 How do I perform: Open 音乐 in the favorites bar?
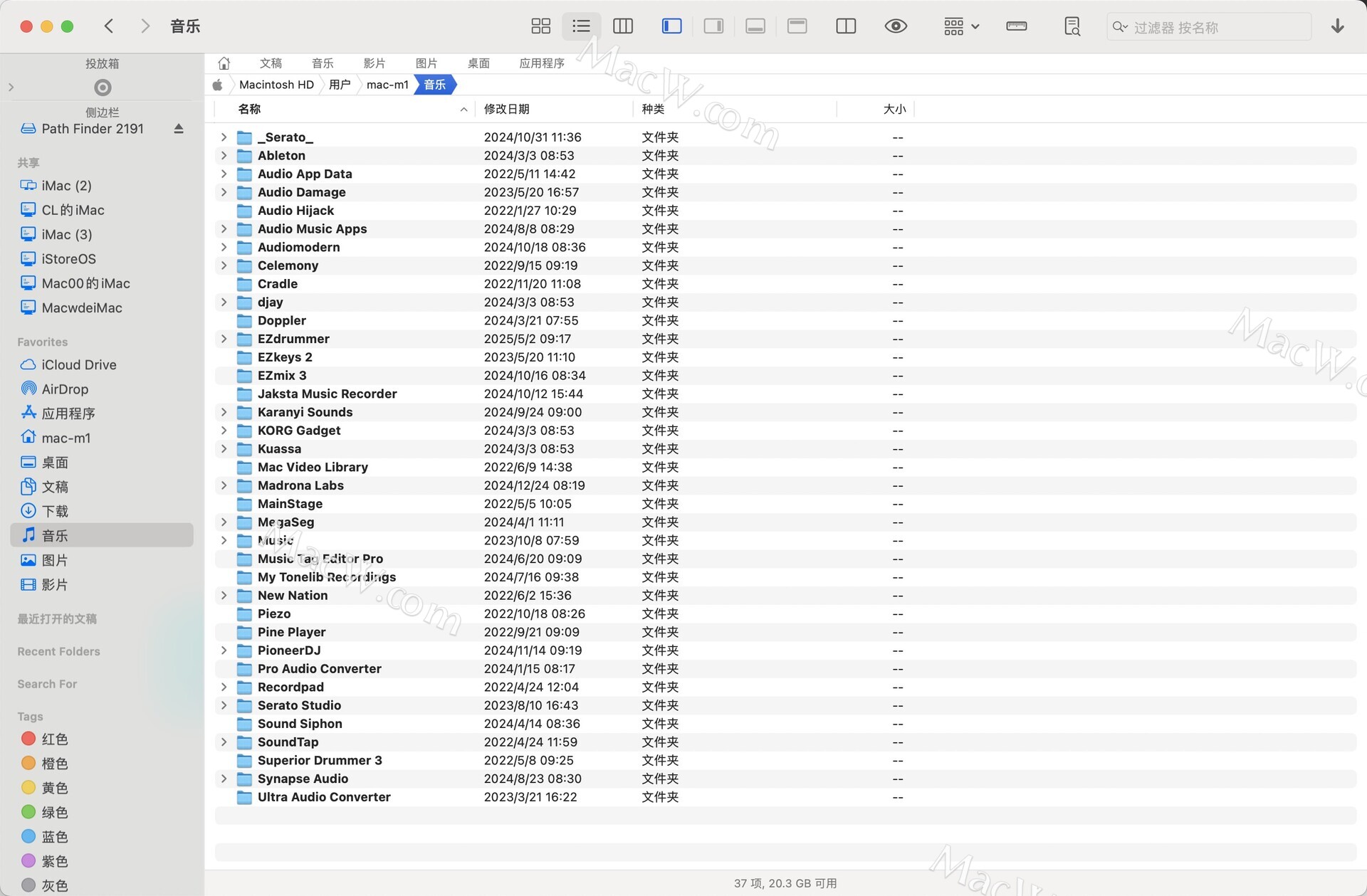pyautogui.click(x=323, y=63)
